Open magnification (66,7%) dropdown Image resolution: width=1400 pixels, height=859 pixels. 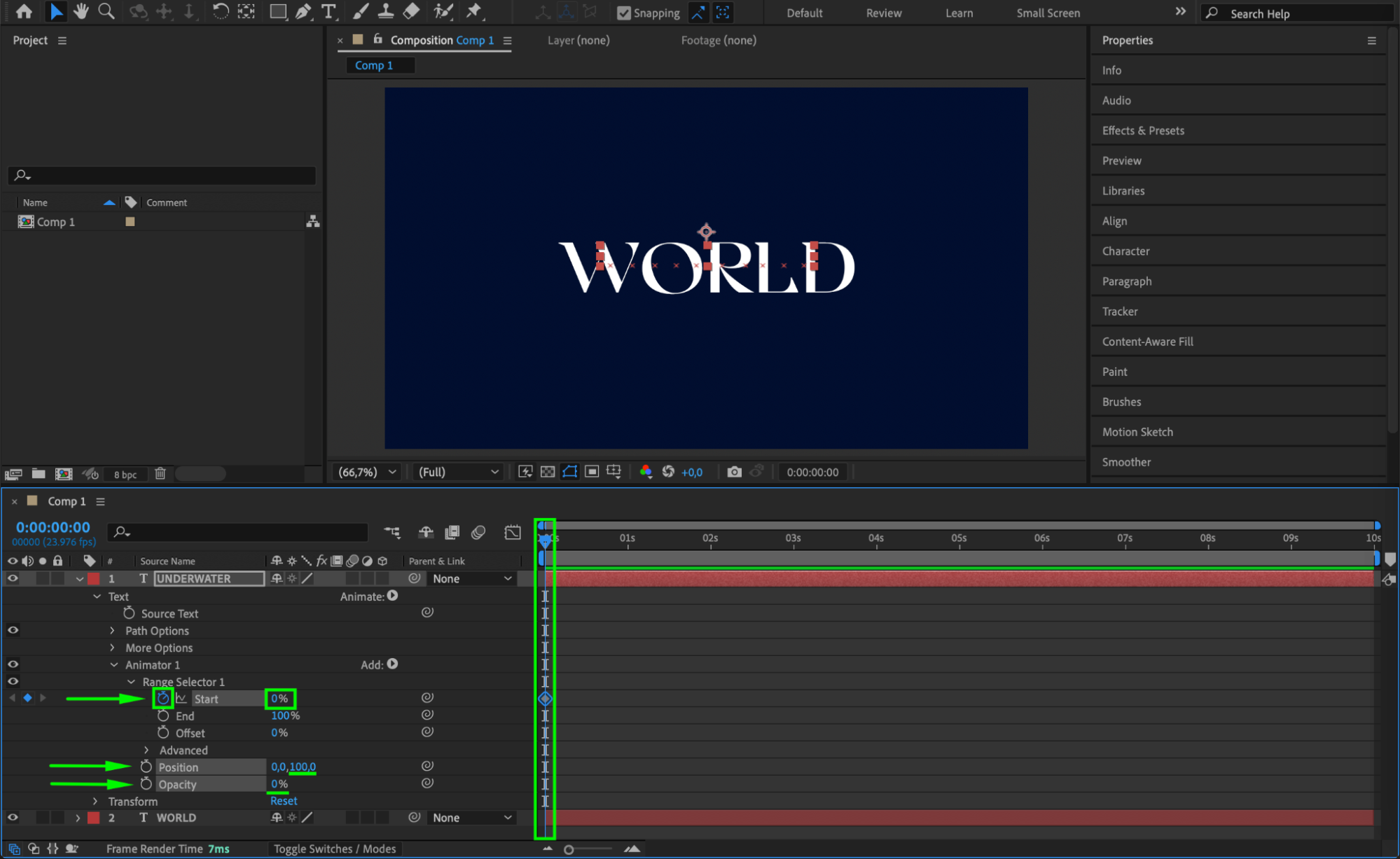point(367,472)
